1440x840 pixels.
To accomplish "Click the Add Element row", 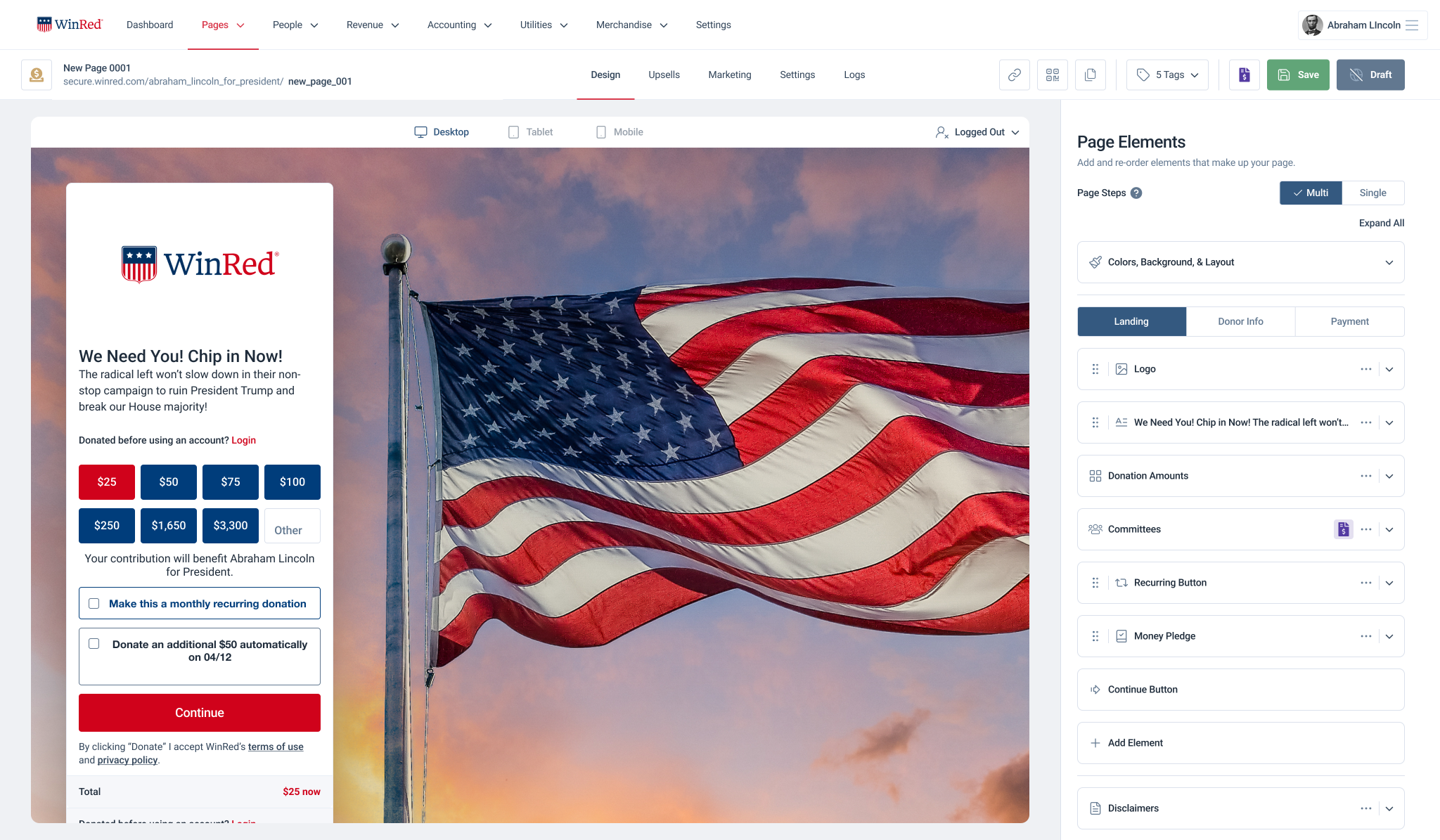I will pyautogui.click(x=1240, y=743).
